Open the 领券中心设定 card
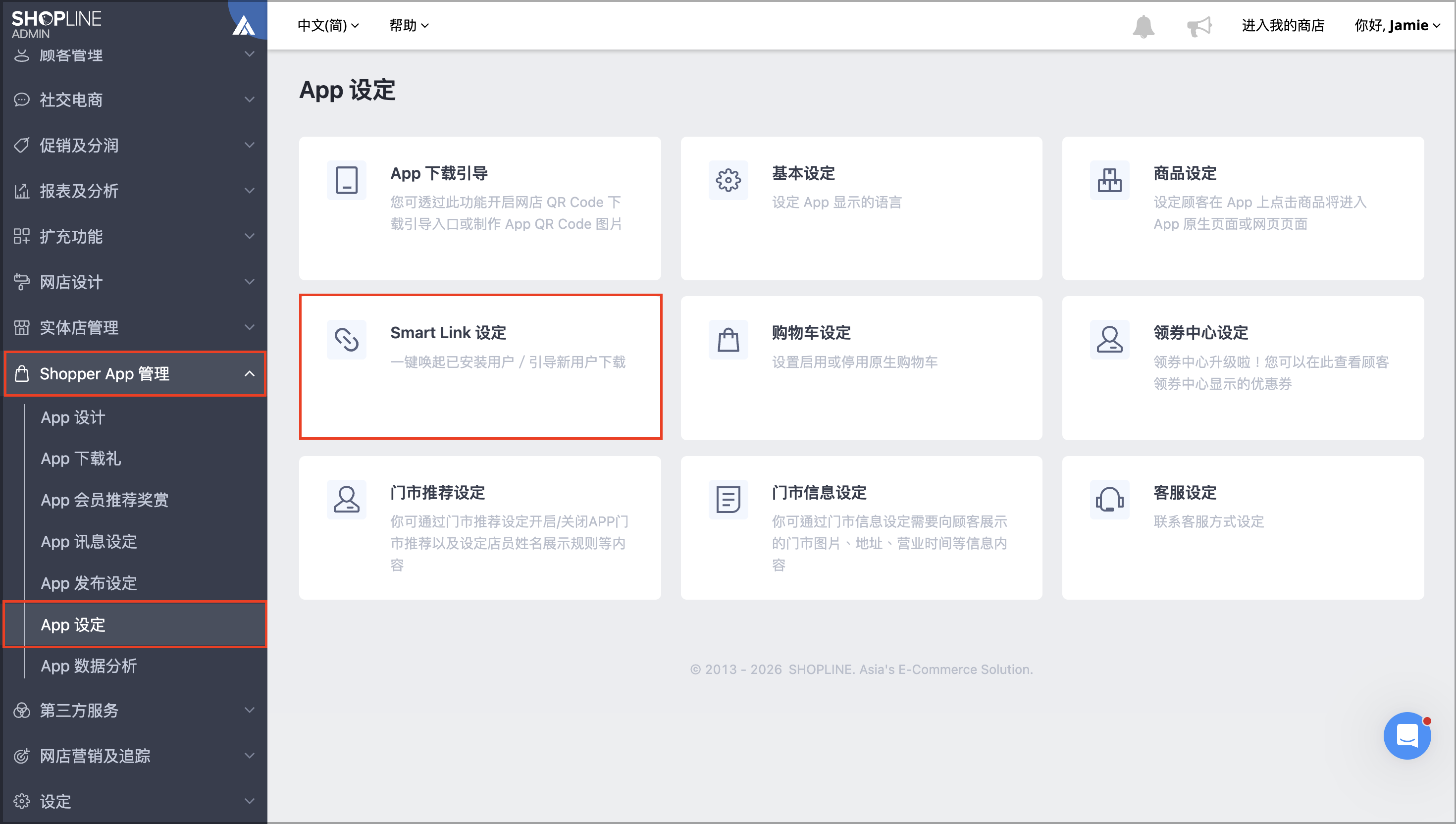Viewport: 1456px width, 824px height. tap(1242, 368)
